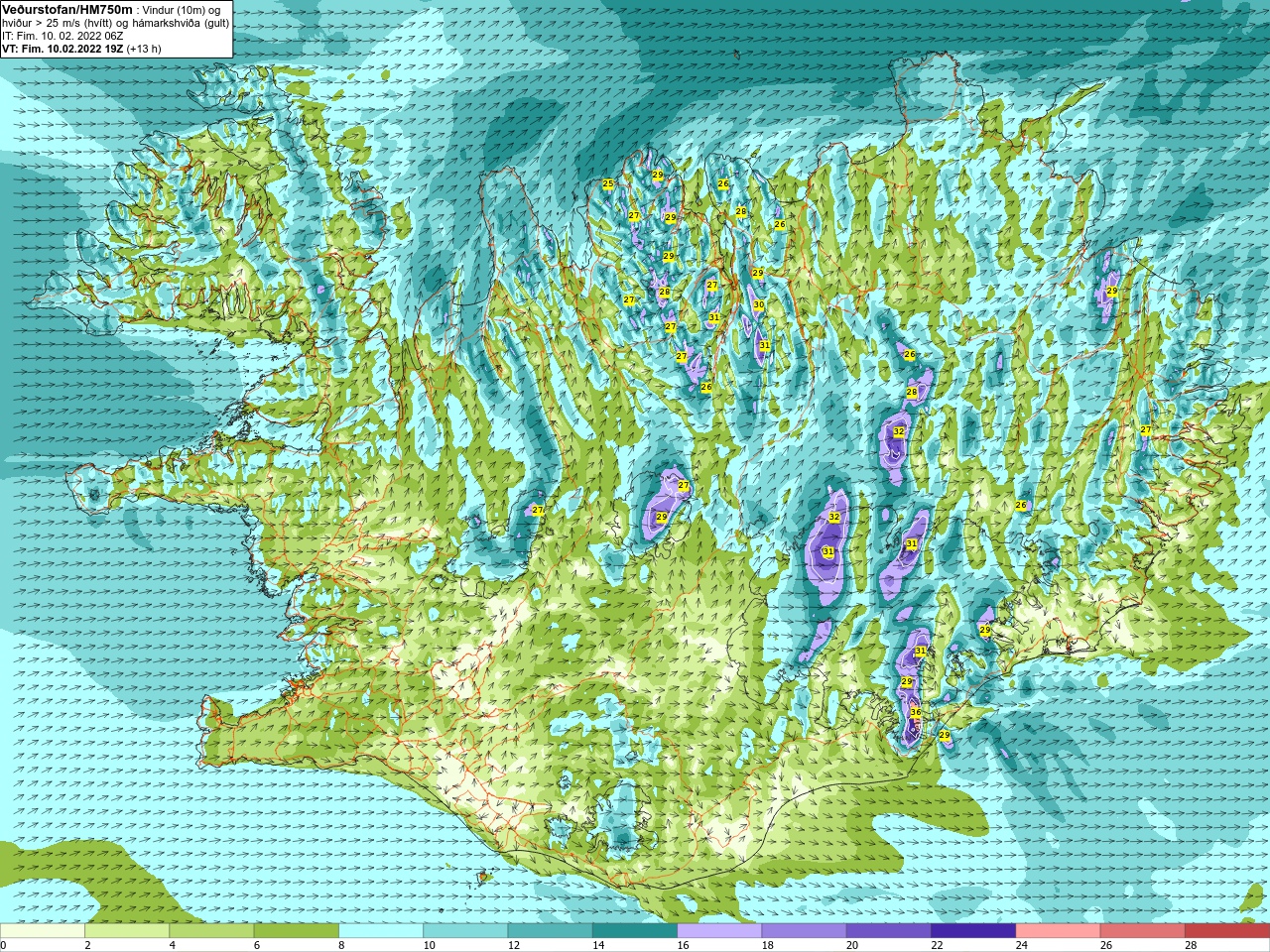Click the 6–8 m/s olive green legend swatch
Image resolution: width=1270 pixels, height=952 pixels.
coord(297,931)
